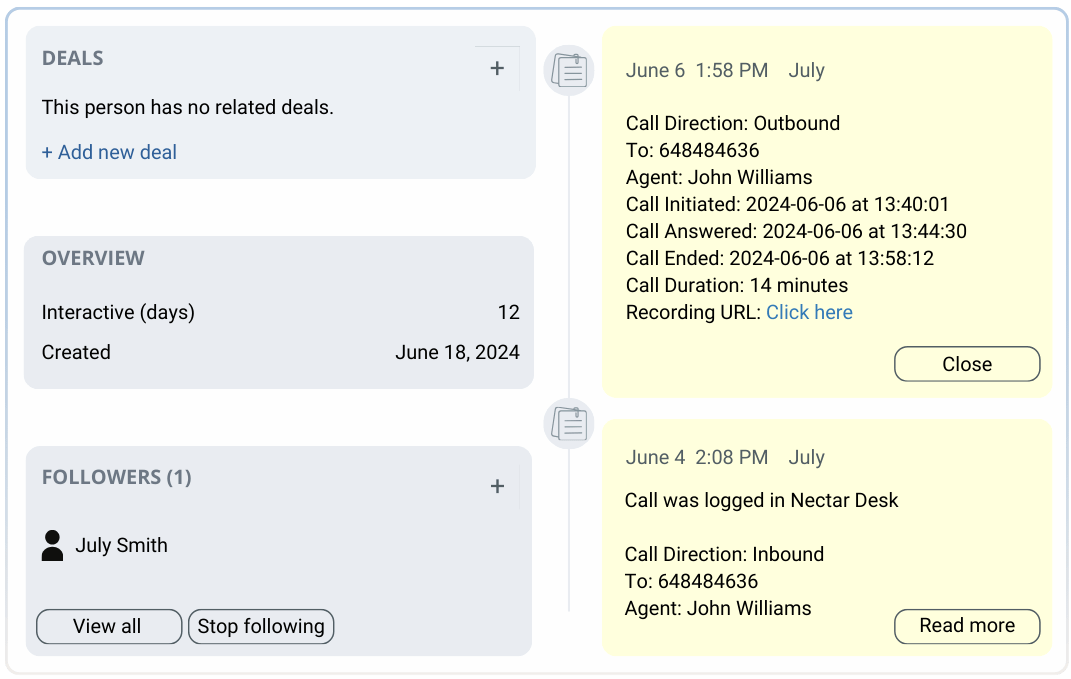Open the recording via Click here link
This screenshot has height=679, width=1071.
pyautogui.click(x=809, y=312)
